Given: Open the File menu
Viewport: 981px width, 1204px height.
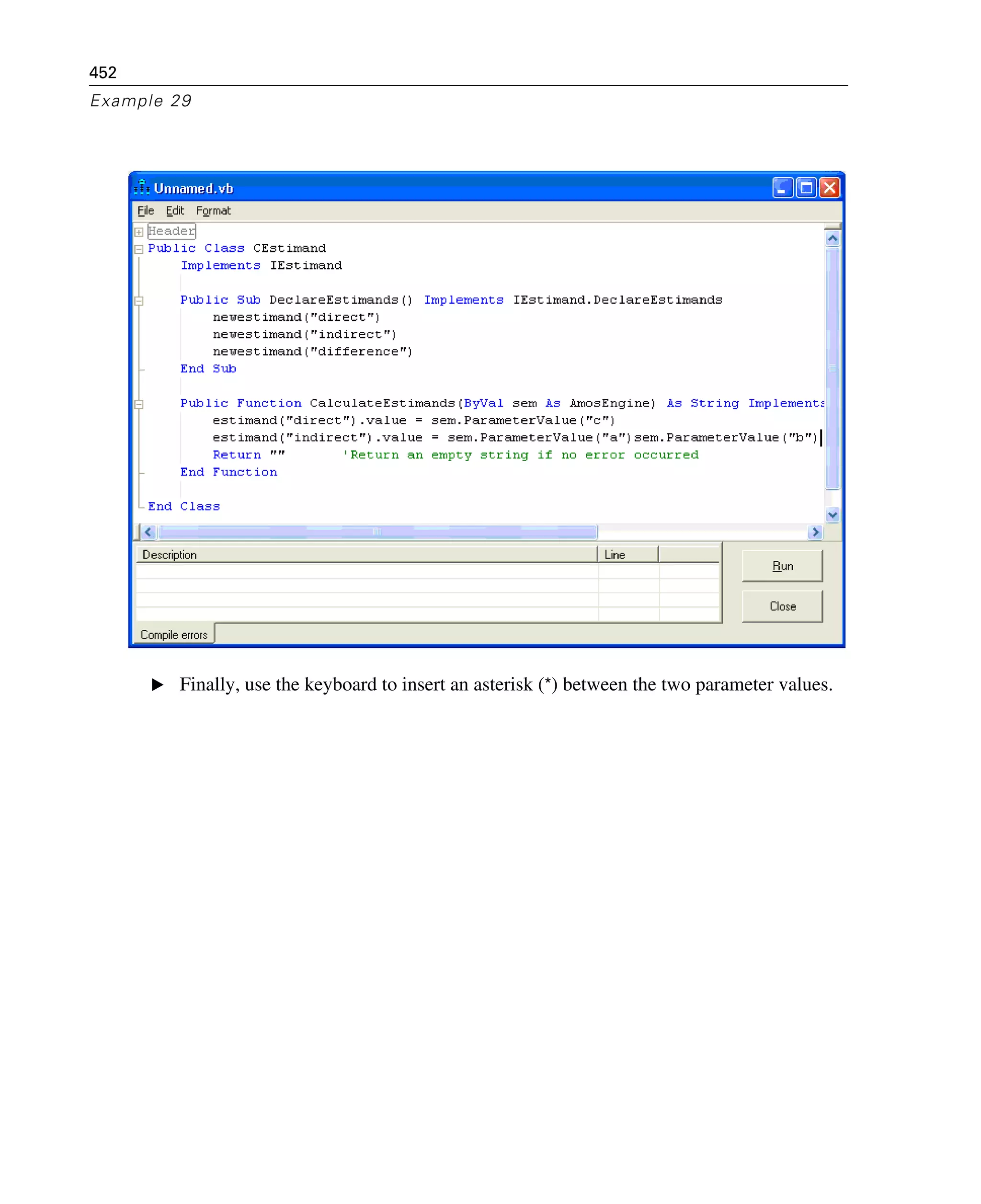Looking at the screenshot, I should click(x=145, y=210).
